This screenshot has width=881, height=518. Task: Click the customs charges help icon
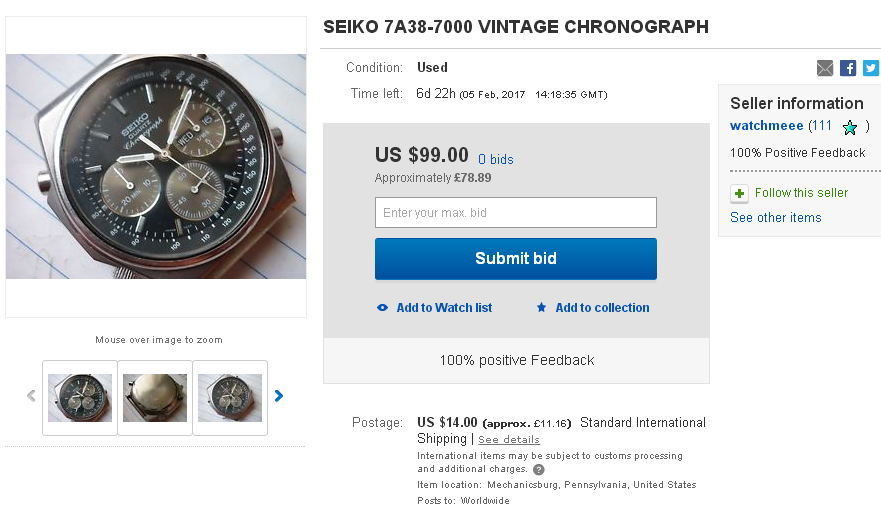click(539, 470)
